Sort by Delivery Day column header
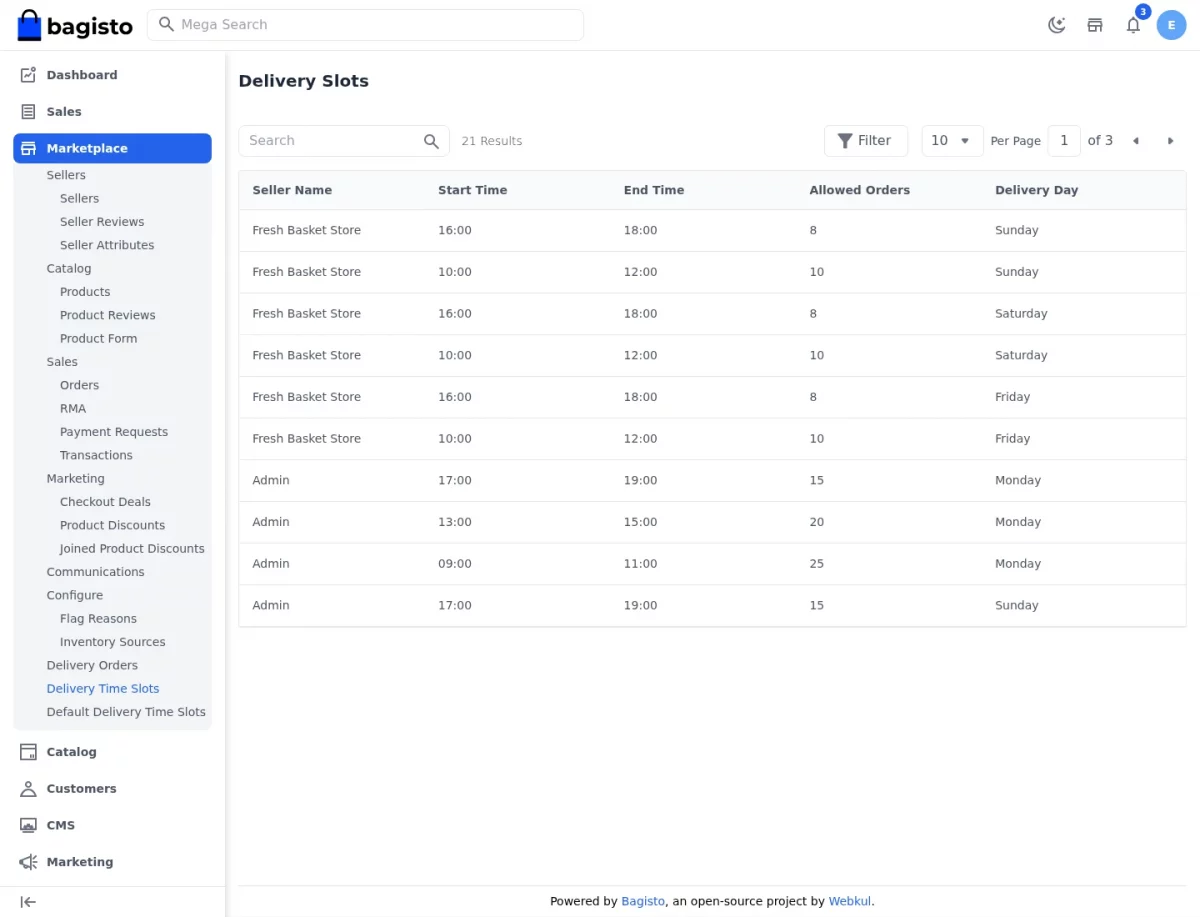1200x917 pixels. pyautogui.click(x=1036, y=190)
